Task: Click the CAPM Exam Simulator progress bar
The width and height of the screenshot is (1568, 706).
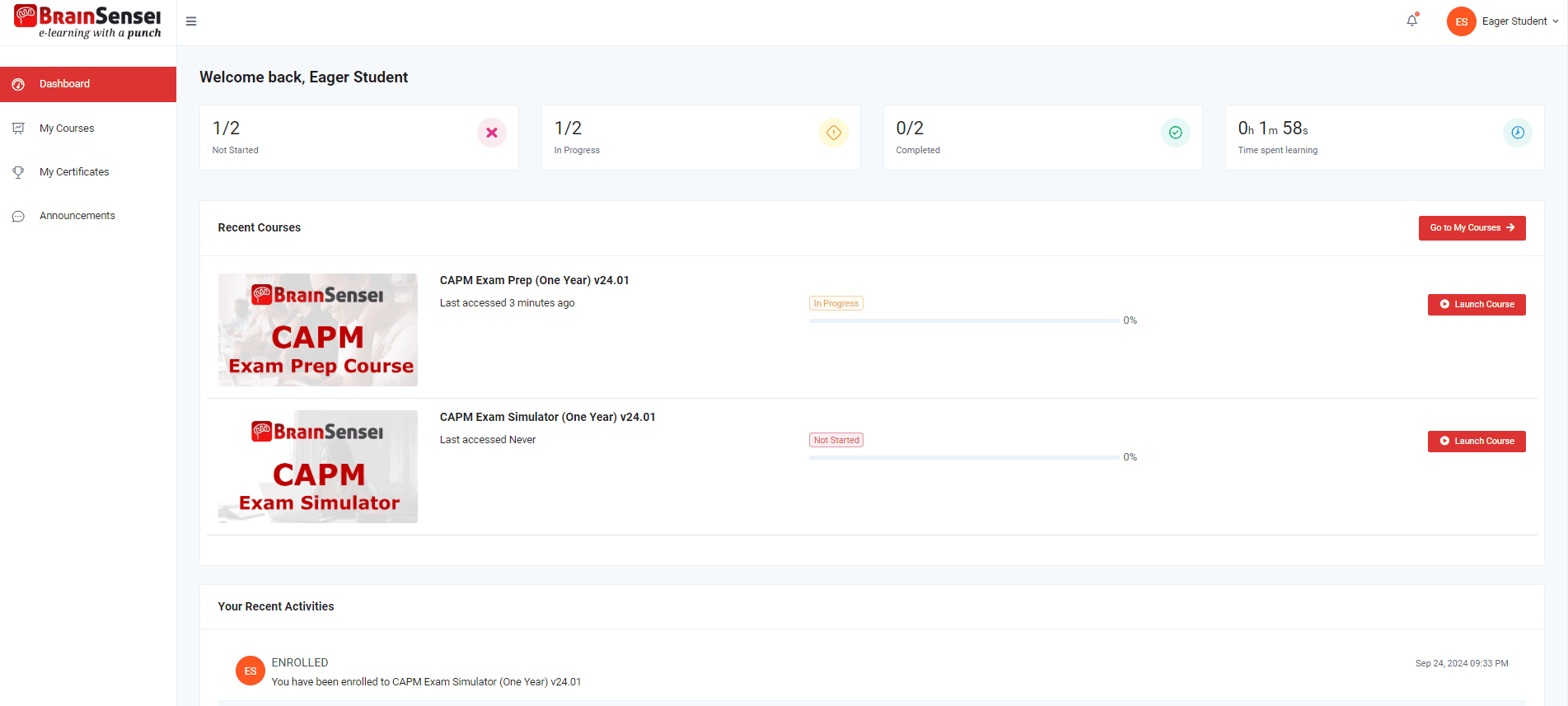Action: [963, 457]
